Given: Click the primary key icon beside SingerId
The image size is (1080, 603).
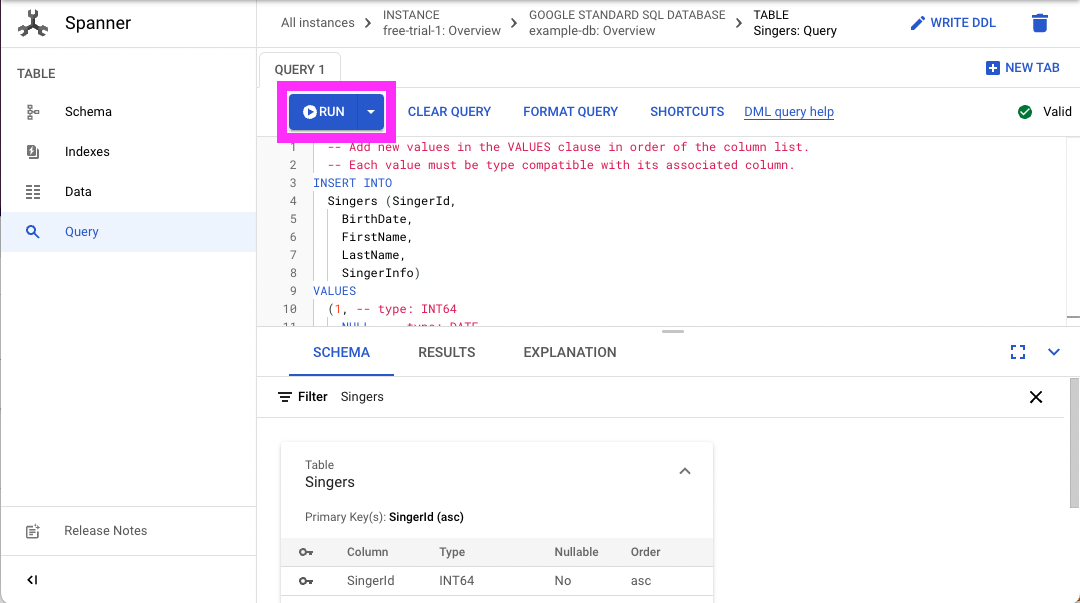Looking at the screenshot, I should click(x=306, y=580).
